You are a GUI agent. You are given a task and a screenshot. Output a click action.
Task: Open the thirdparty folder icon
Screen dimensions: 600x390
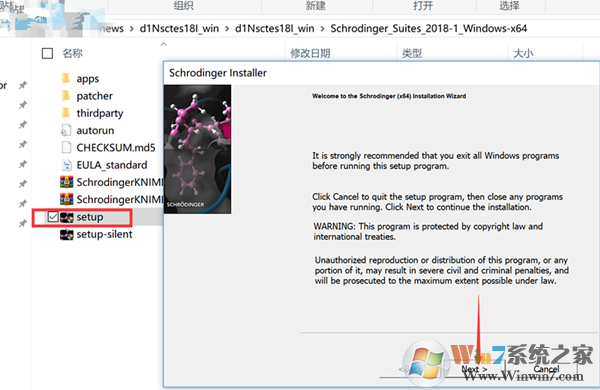(x=66, y=113)
